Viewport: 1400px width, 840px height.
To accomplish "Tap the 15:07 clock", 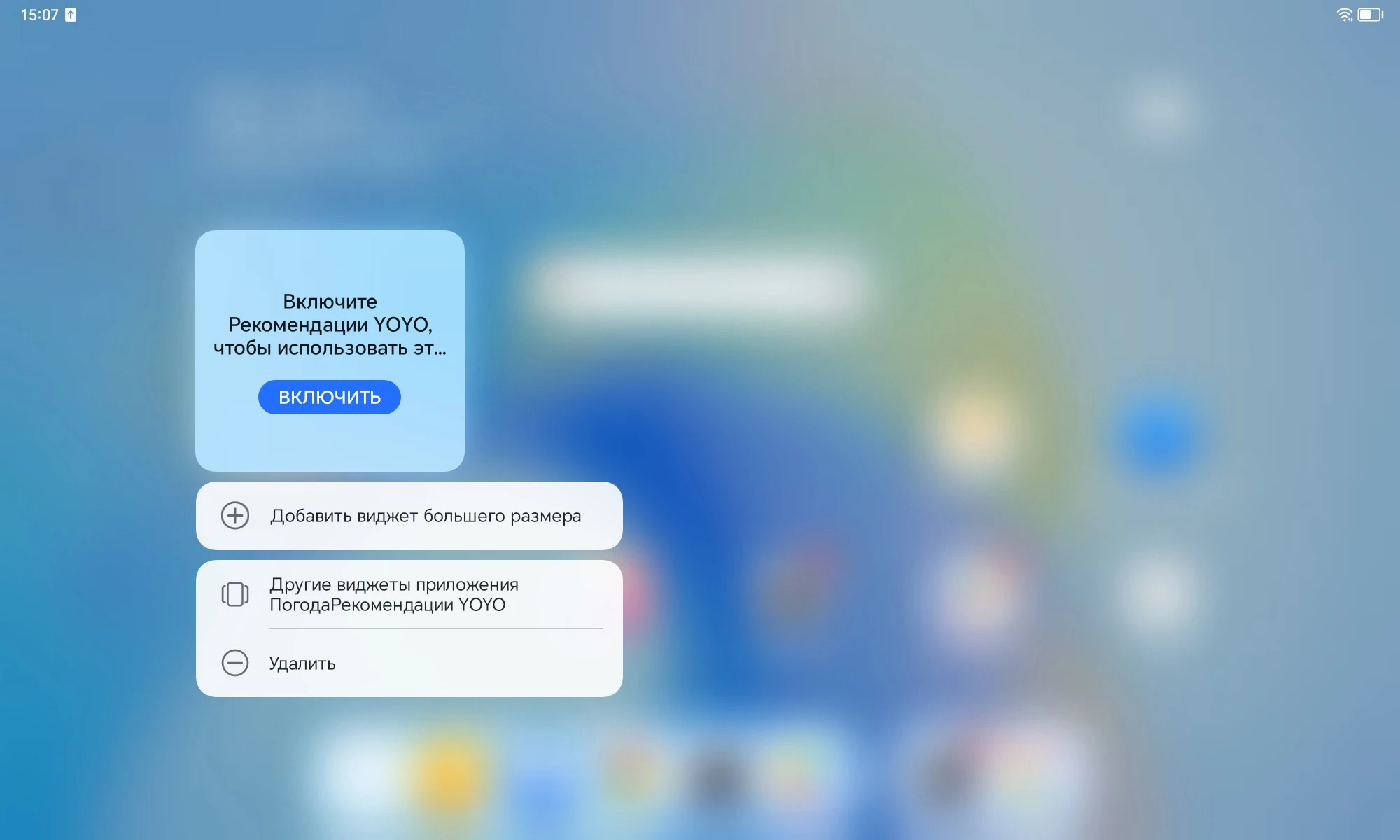I will pyautogui.click(x=39, y=15).
